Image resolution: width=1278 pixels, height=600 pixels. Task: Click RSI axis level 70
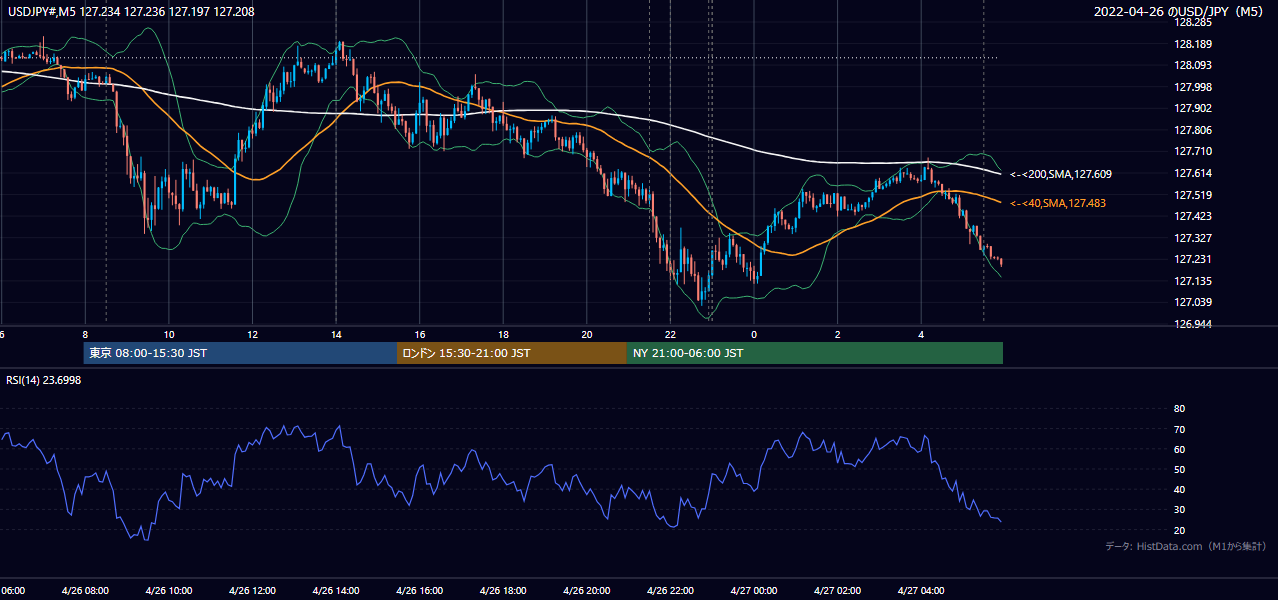pyautogui.click(x=1179, y=429)
